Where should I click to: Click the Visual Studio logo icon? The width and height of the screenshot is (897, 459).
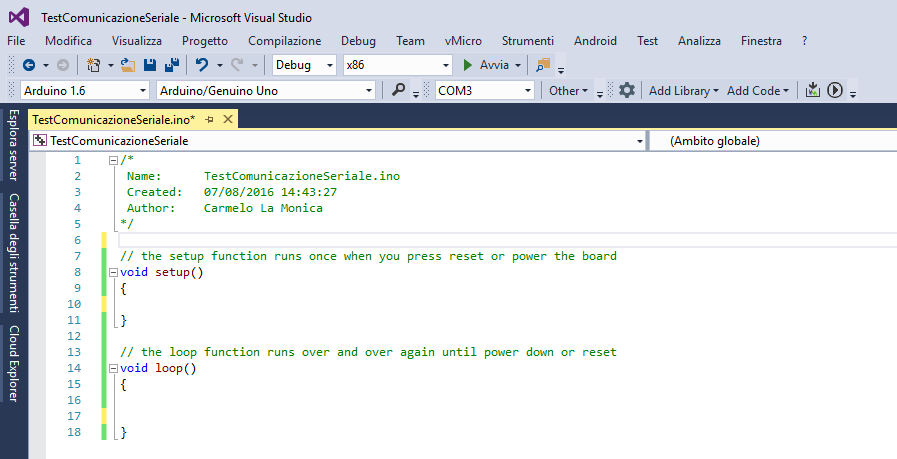(19, 17)
